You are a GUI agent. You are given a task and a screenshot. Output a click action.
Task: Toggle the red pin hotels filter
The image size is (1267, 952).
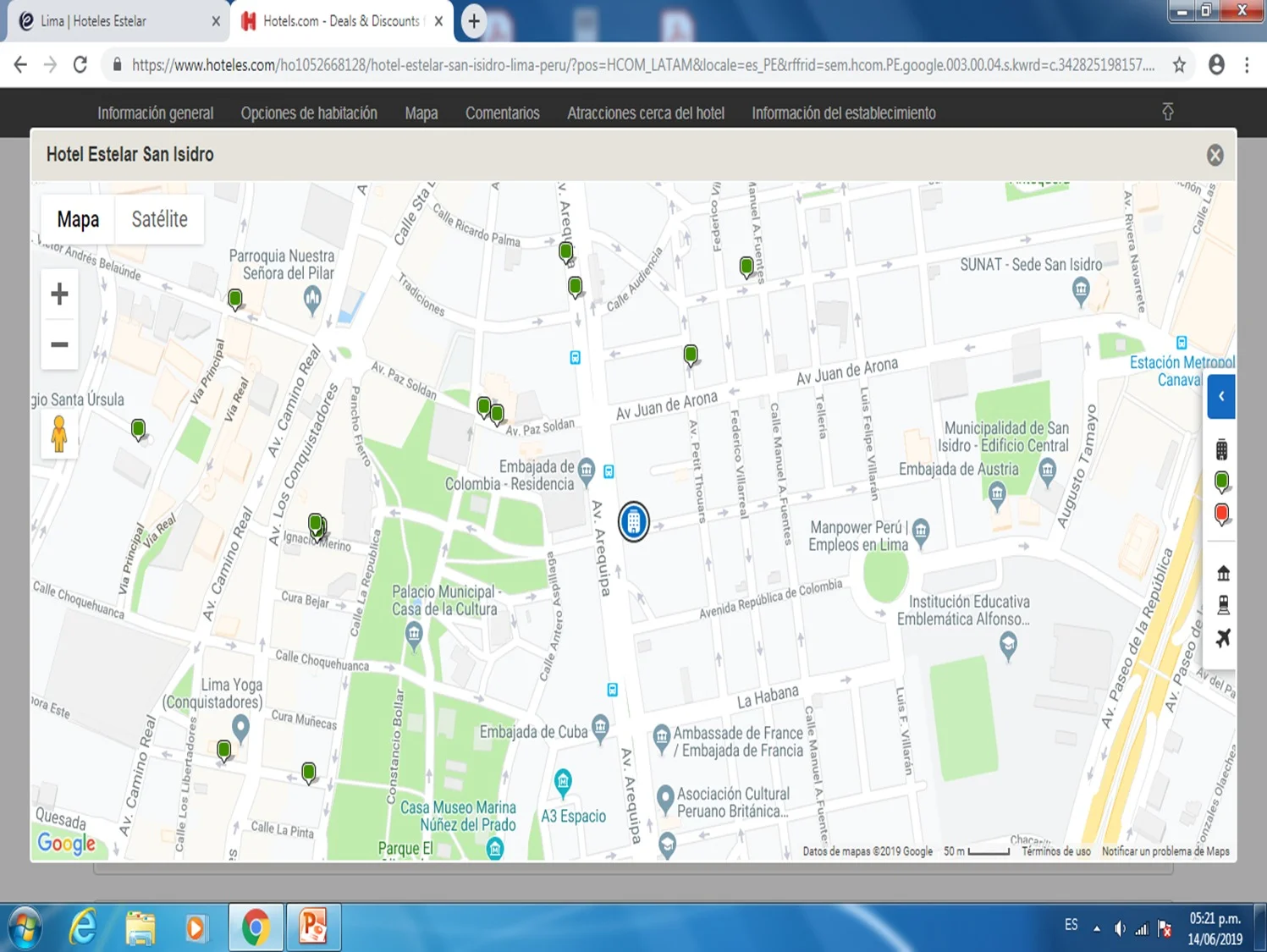click(x=1221, y=514)
